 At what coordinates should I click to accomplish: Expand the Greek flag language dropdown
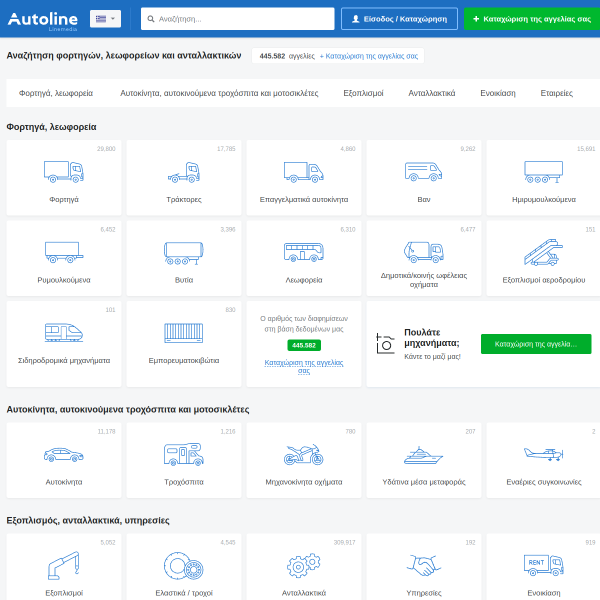point(105,19)
